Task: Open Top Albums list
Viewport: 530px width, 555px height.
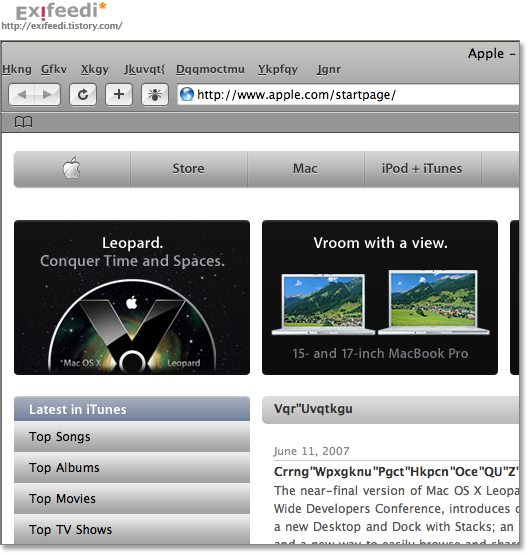Action: point(132,468)
